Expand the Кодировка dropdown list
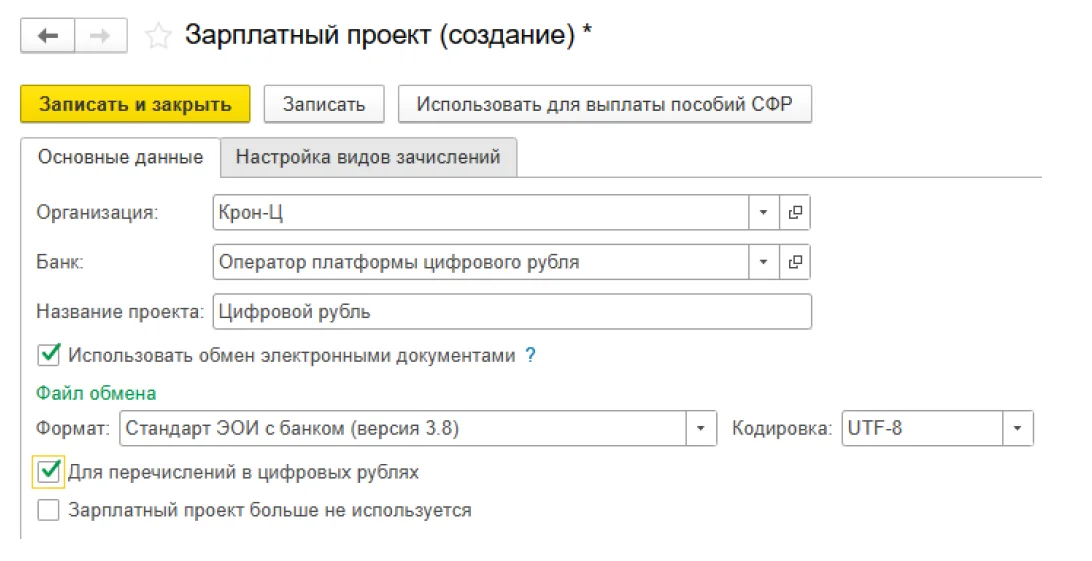The image size is (1092, 561). [x=1017, y=429]
